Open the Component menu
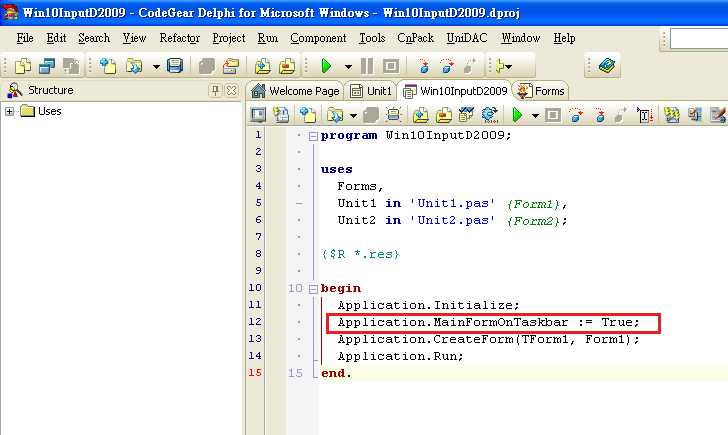 tap(318, 38)
